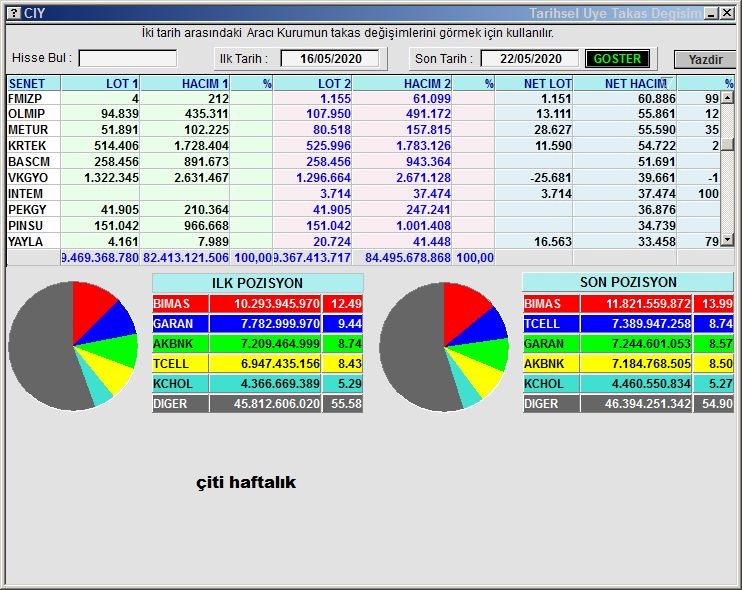Click TCELL yellow row in ILK POZISYON

click(257, 364)
